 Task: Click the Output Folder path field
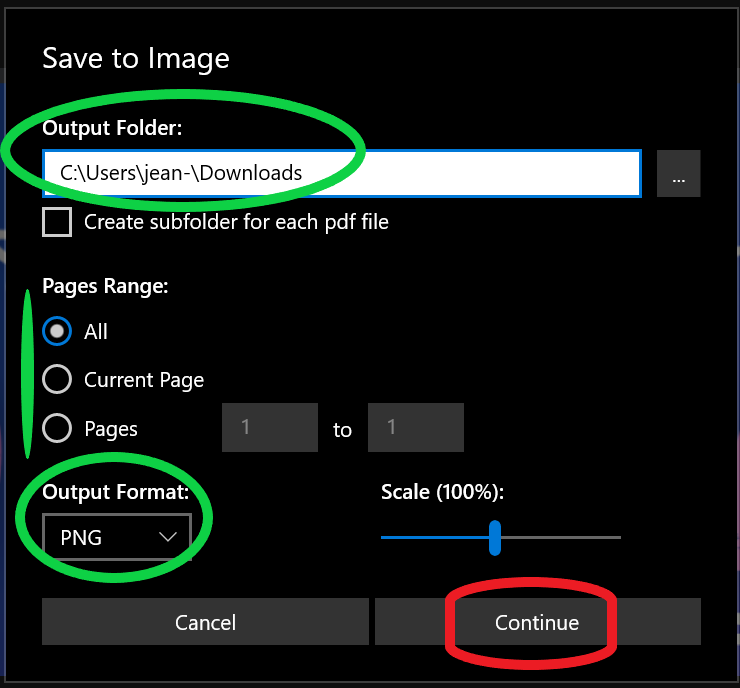point(340,174)
